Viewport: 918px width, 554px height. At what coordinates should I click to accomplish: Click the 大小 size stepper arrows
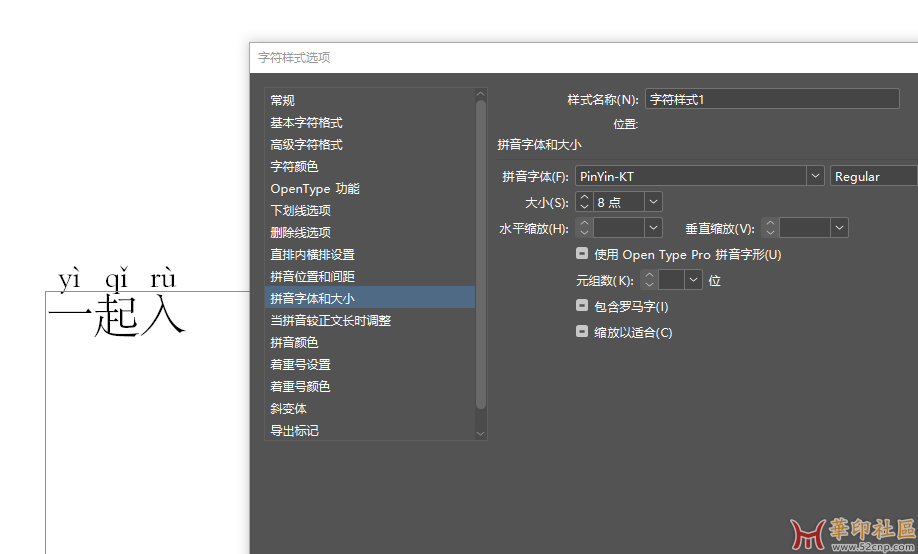(x=584, y=202)
